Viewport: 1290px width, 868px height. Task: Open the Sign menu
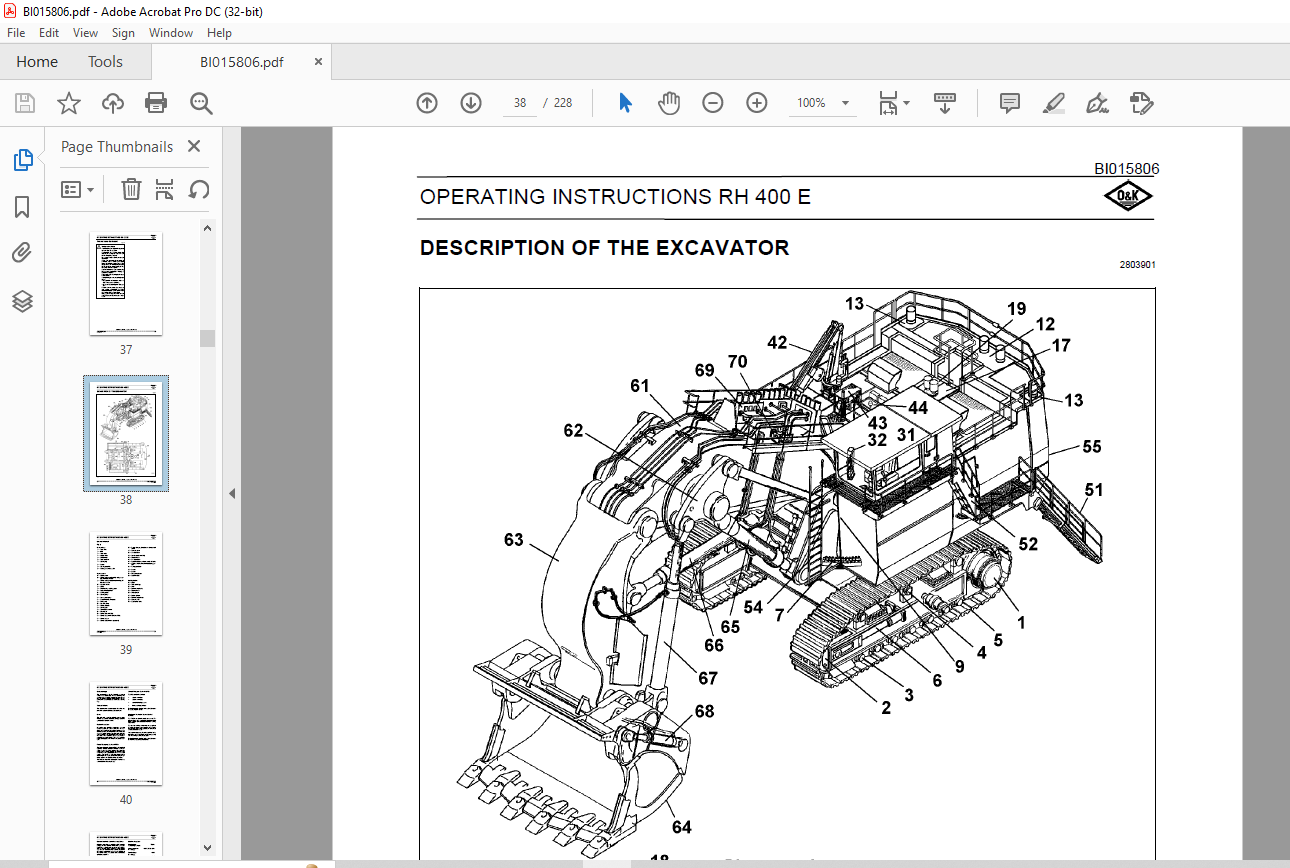(x=123, y=33)
